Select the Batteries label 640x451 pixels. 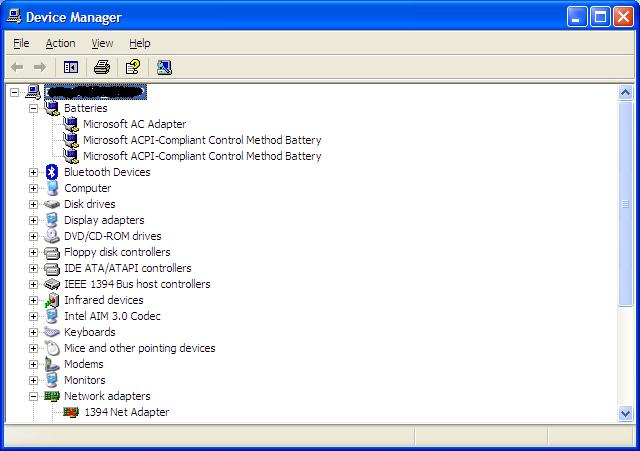pos(86,108)
